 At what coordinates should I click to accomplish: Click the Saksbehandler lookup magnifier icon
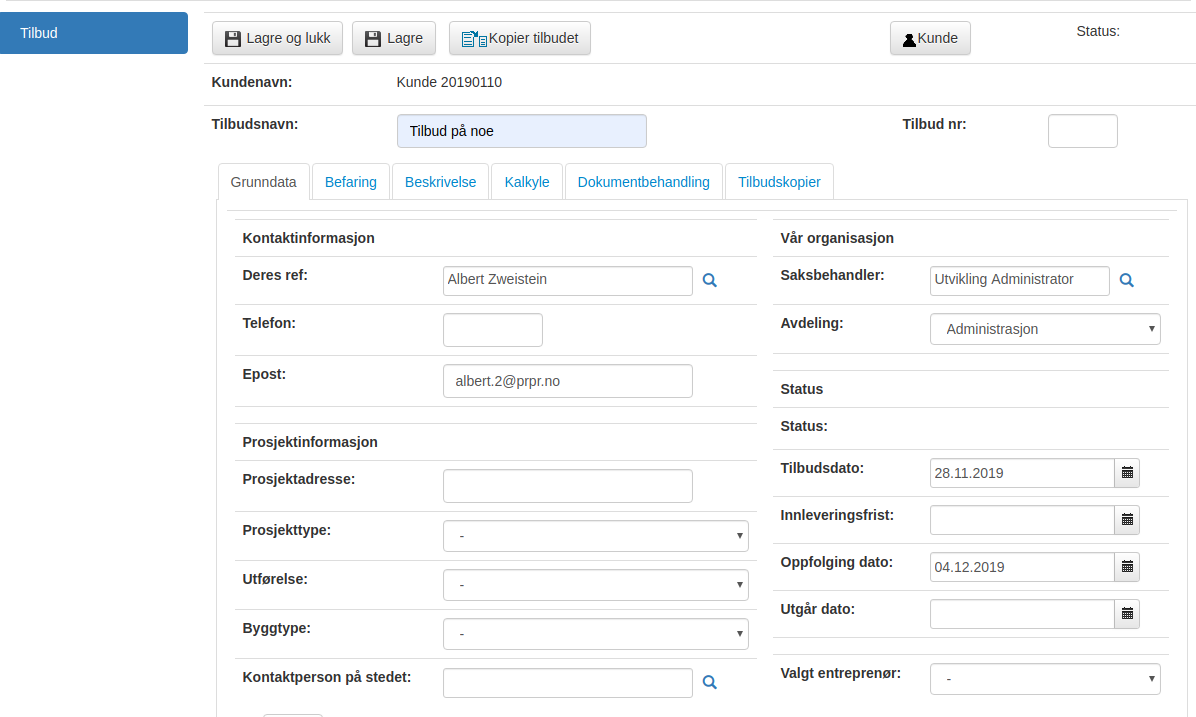point(1126,280)
